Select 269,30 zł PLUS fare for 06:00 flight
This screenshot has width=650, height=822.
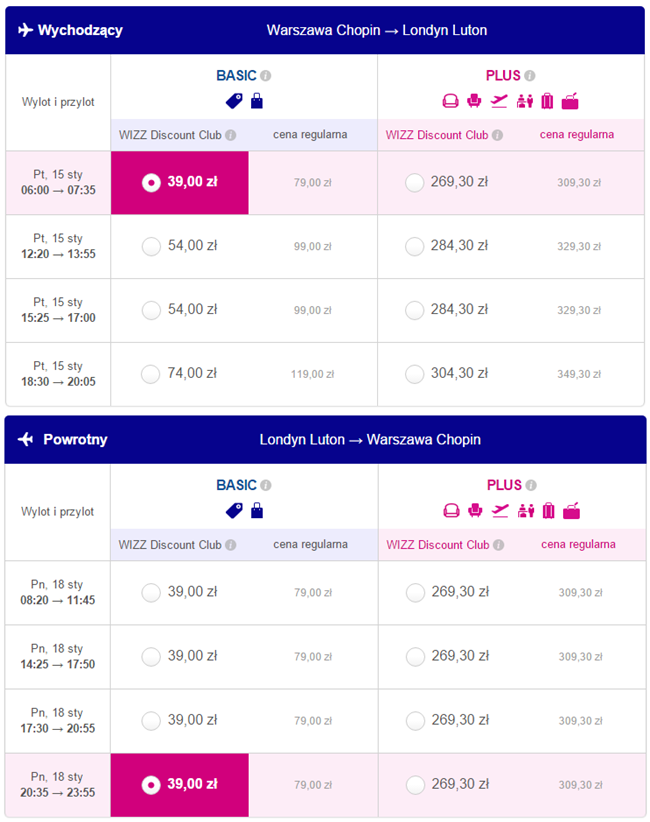tap(414, 182)
